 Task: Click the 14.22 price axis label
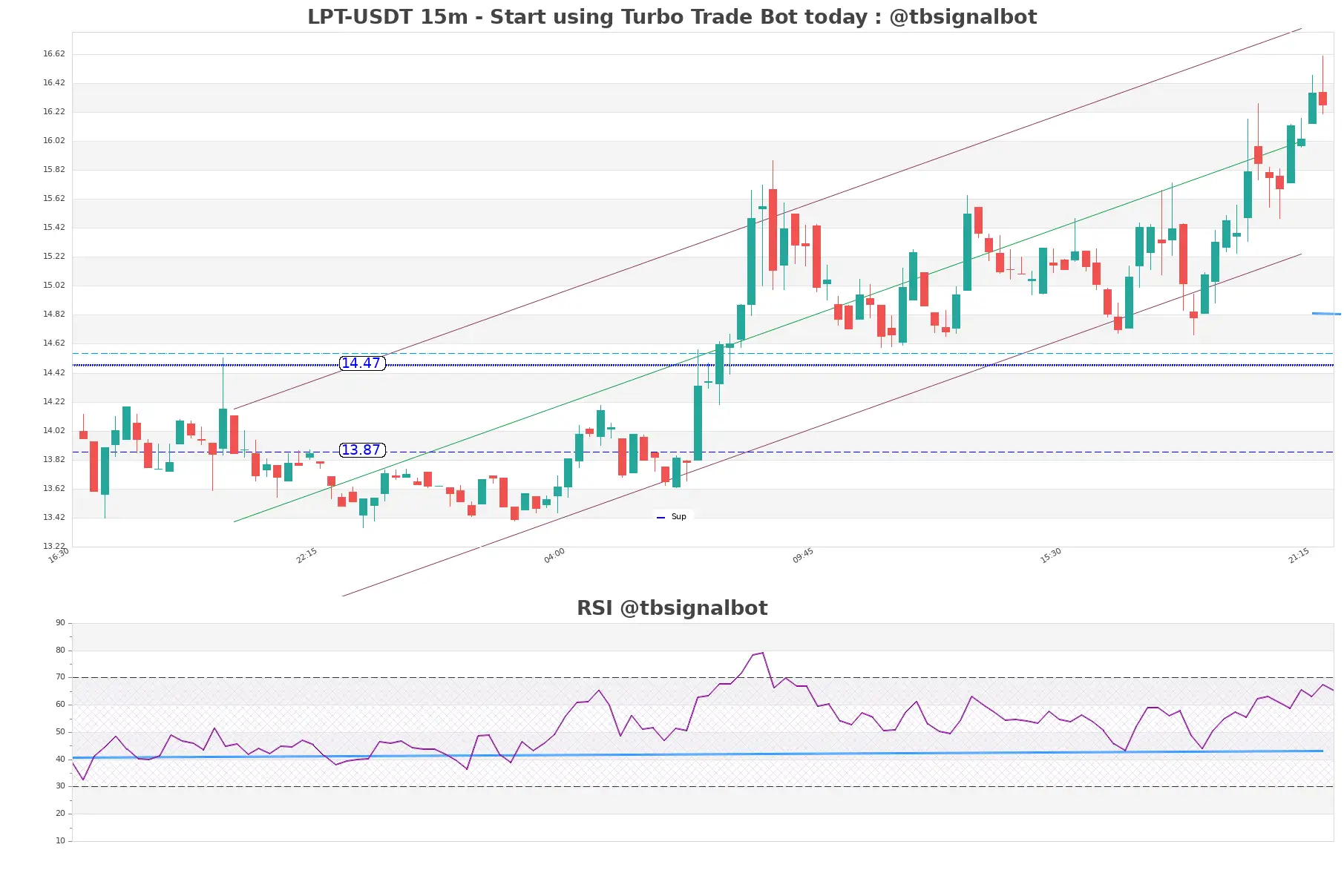tap(53, 402)
